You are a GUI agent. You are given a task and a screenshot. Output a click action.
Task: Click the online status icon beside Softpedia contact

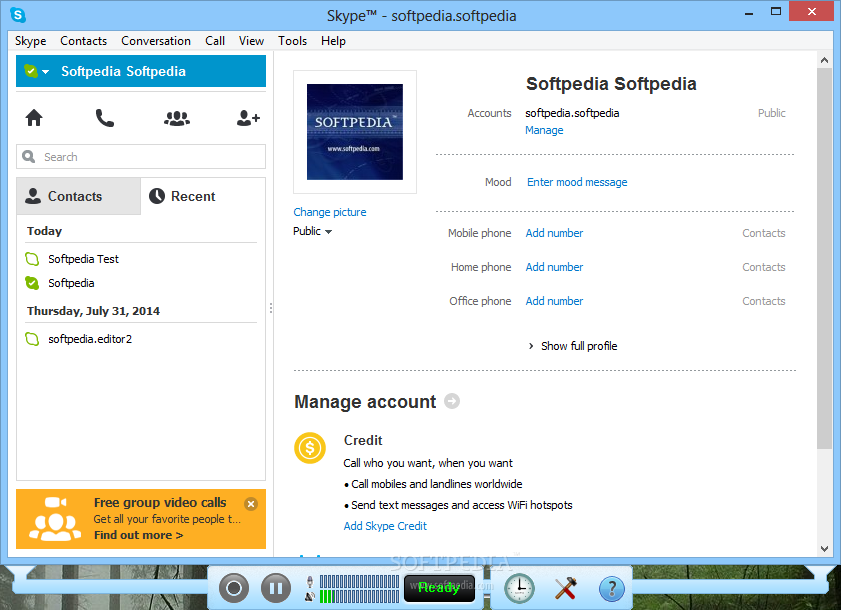click(x=32, y=283)
